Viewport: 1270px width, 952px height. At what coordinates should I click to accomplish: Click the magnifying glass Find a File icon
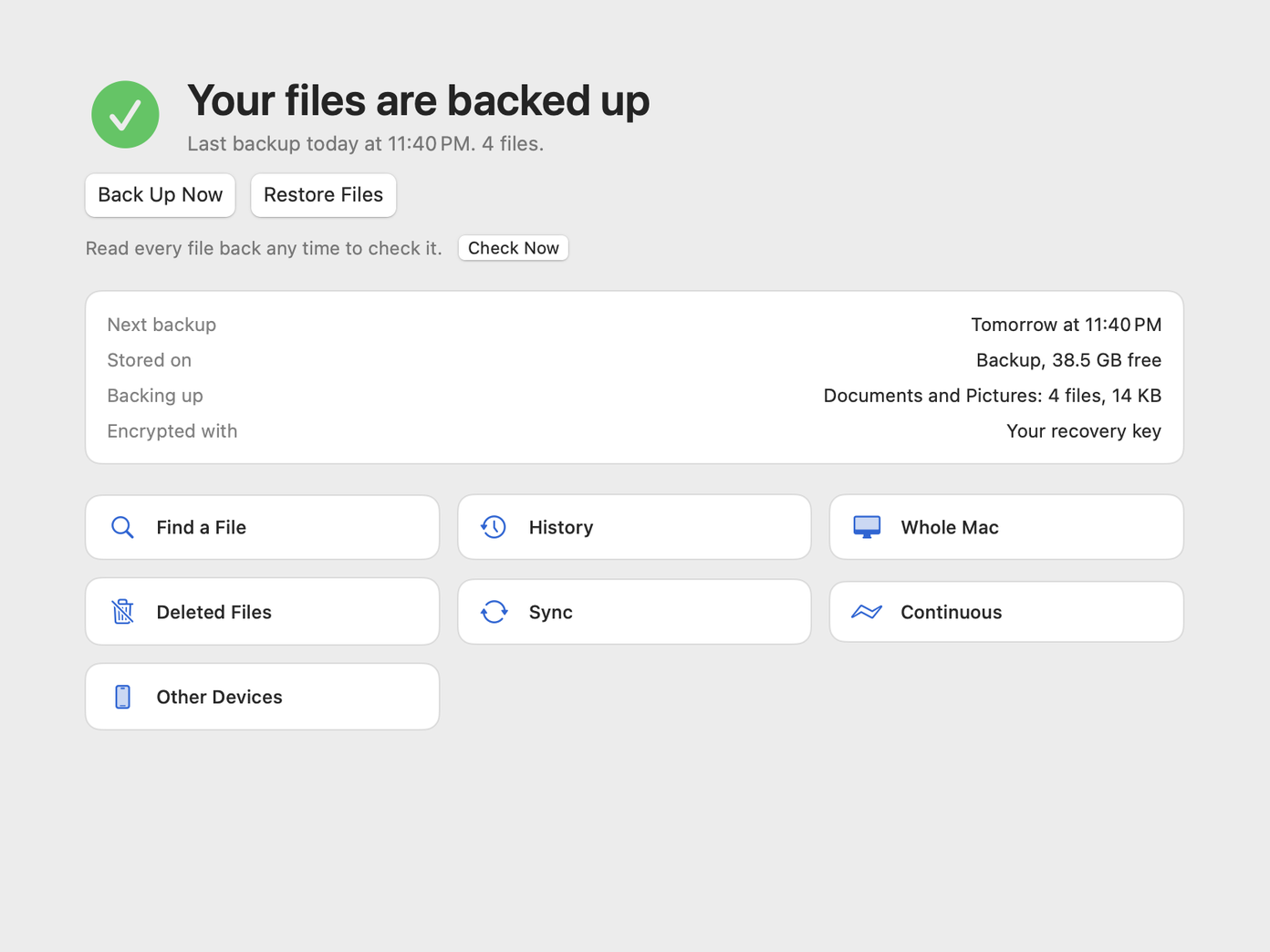pos(122,527)
